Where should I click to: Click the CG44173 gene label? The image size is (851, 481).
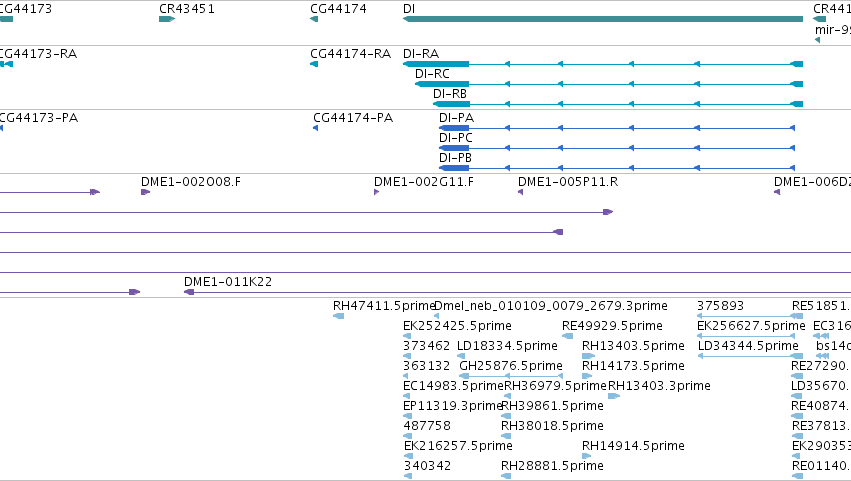tap(26, 9)
